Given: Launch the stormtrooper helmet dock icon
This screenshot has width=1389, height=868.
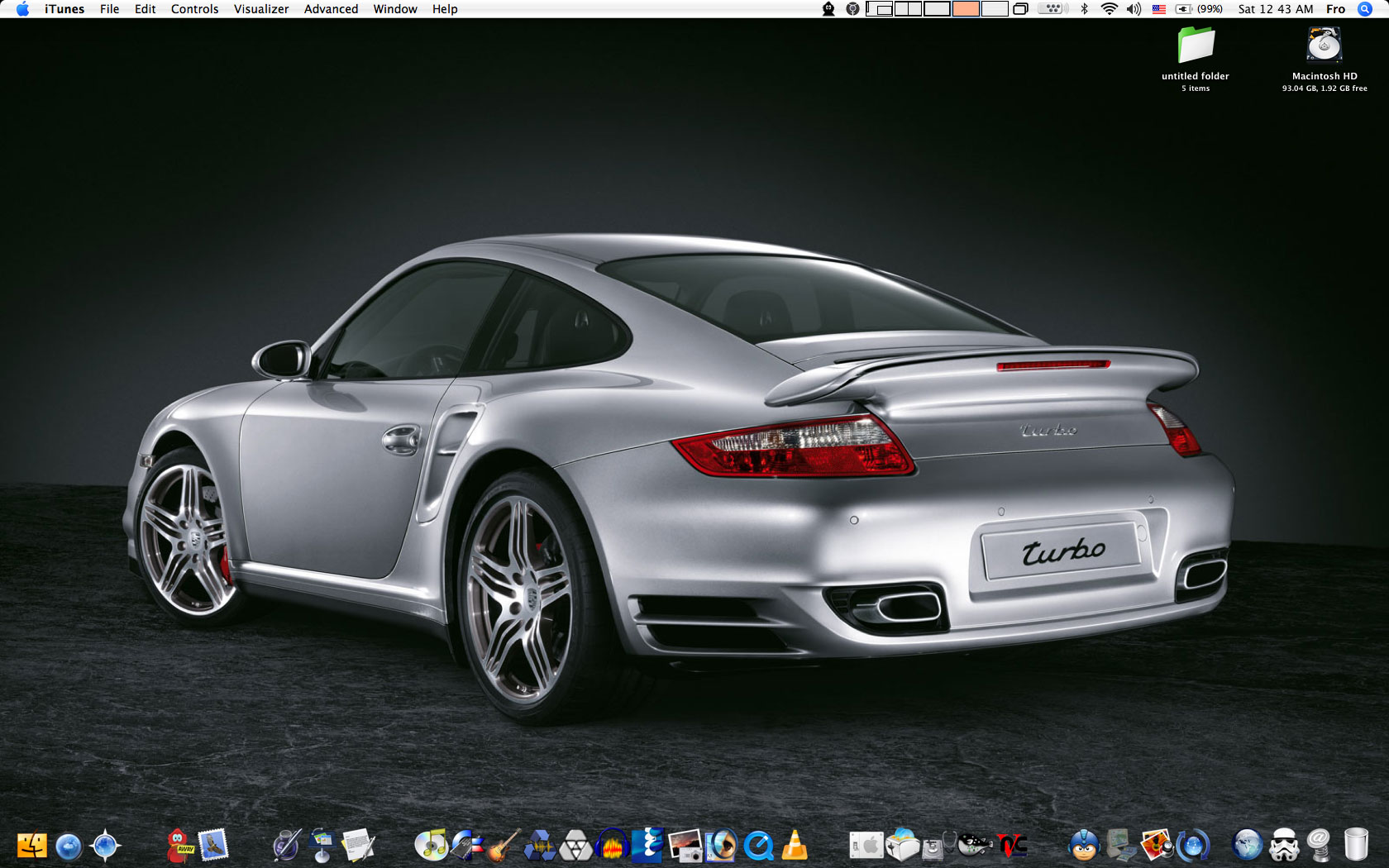Looking at the screenshot, I should (x=1284, y=846).
